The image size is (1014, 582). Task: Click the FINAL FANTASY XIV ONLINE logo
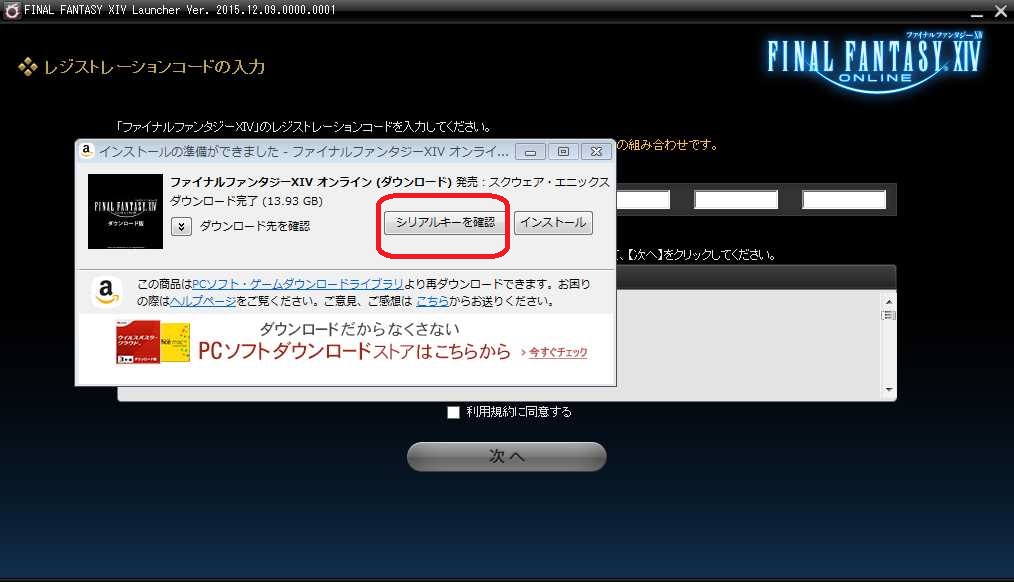(x=874, y=61)
